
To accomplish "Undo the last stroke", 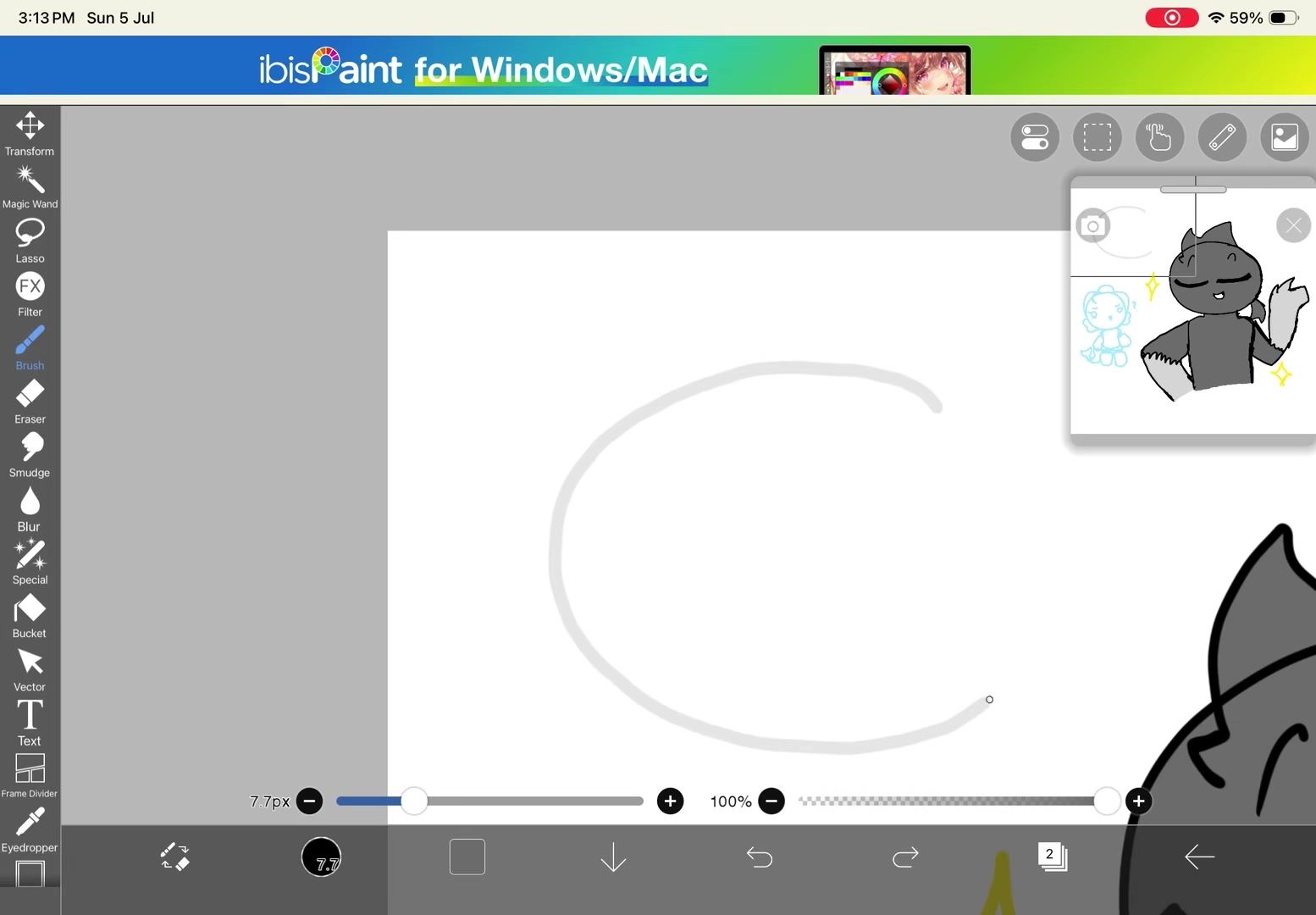I will pyautogui.click(x=760, y=857).
